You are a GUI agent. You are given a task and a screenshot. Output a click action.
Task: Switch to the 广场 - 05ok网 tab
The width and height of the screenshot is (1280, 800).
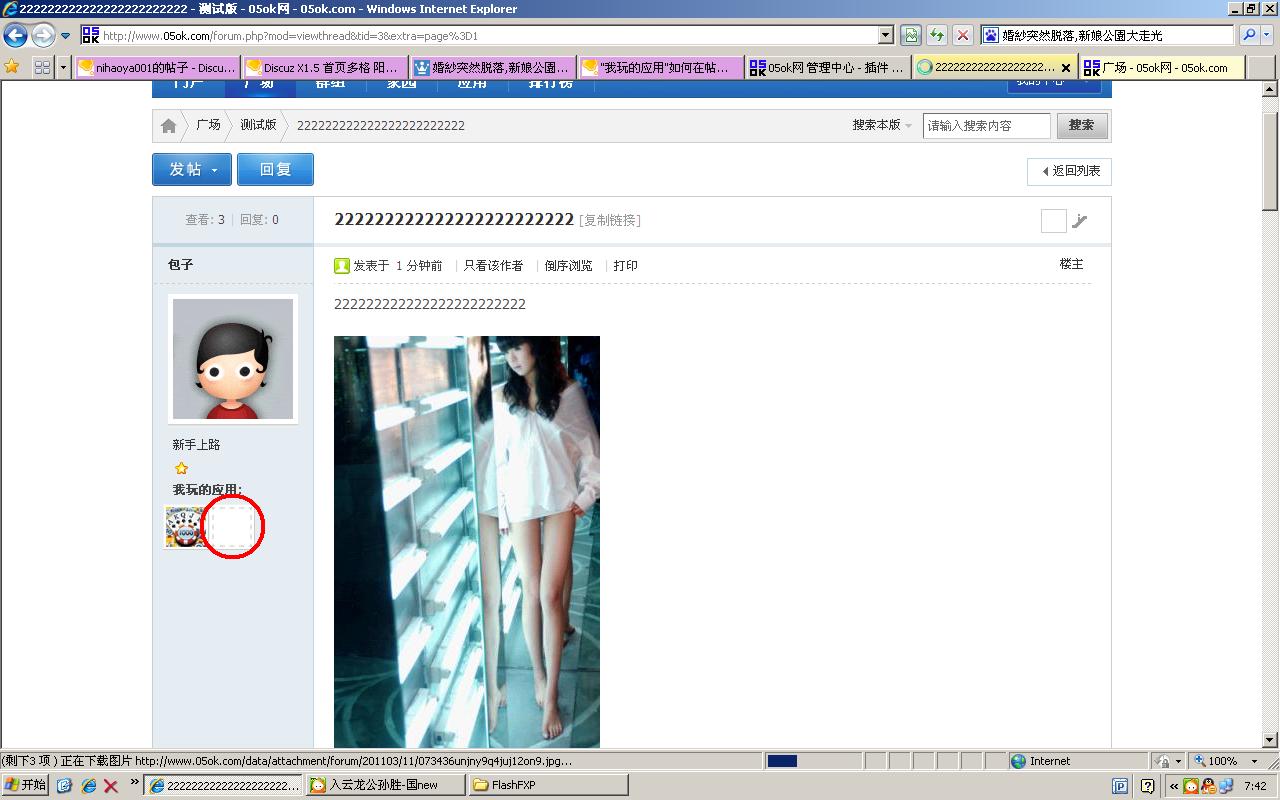tap(1163, 67)
